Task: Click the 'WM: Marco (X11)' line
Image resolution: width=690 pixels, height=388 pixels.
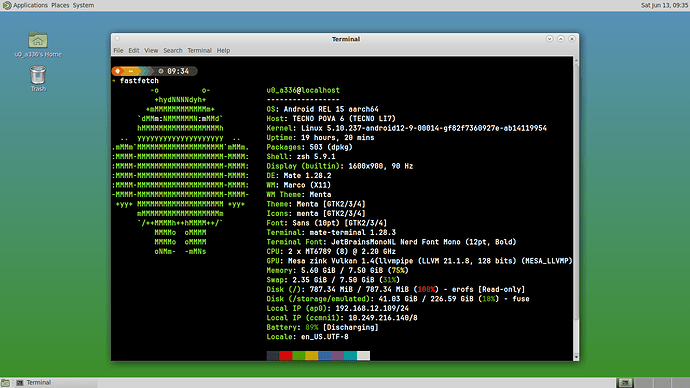Action: (x=299, y=185)
